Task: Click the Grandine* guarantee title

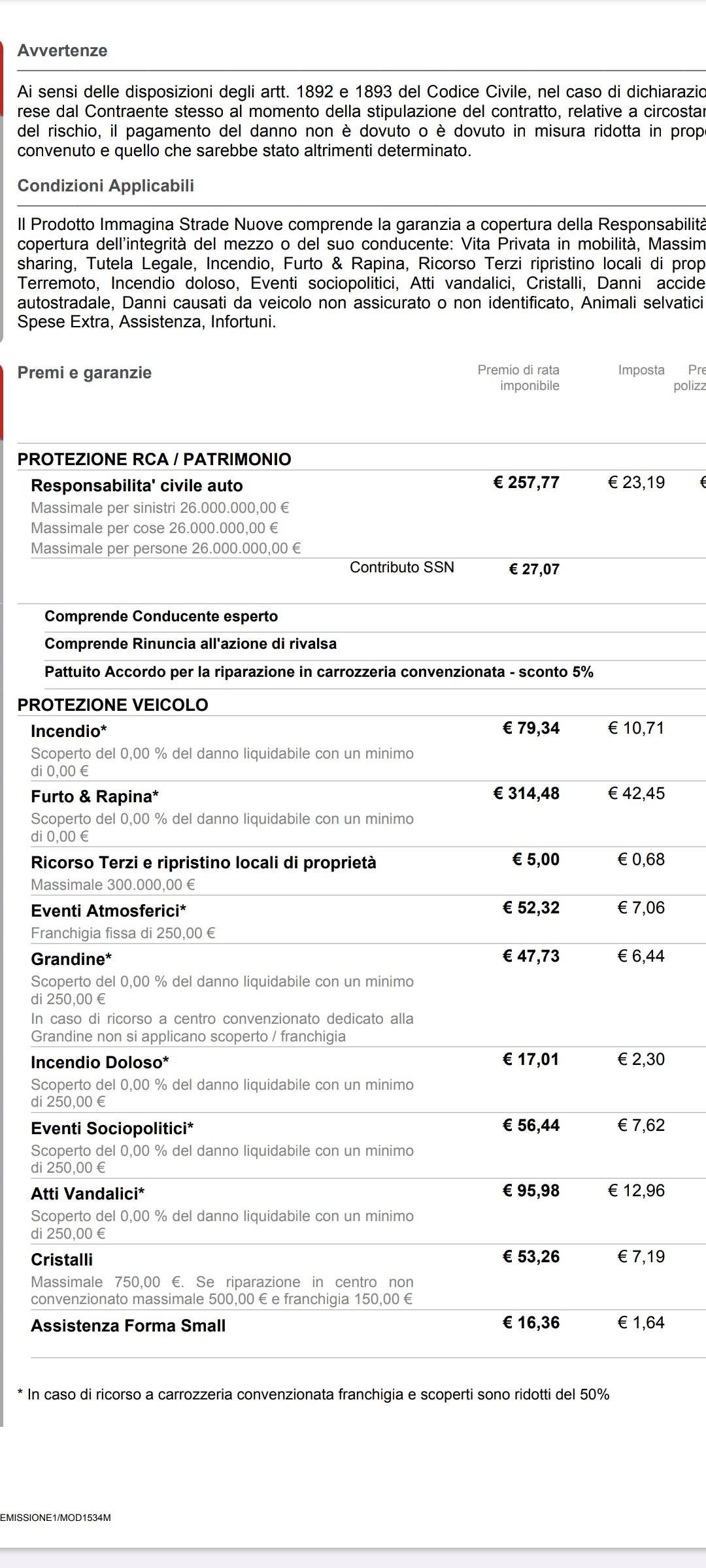Action: 71,960
